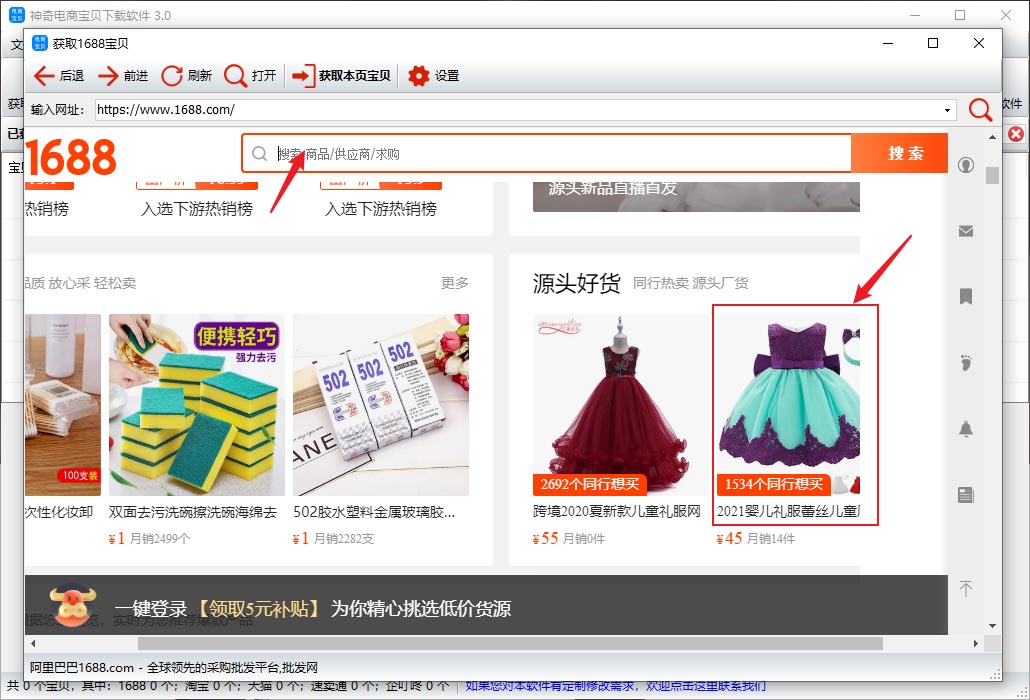Click the 1688 search box
1030x700 pixels.
pyautogui.click(x=547, y=154)
